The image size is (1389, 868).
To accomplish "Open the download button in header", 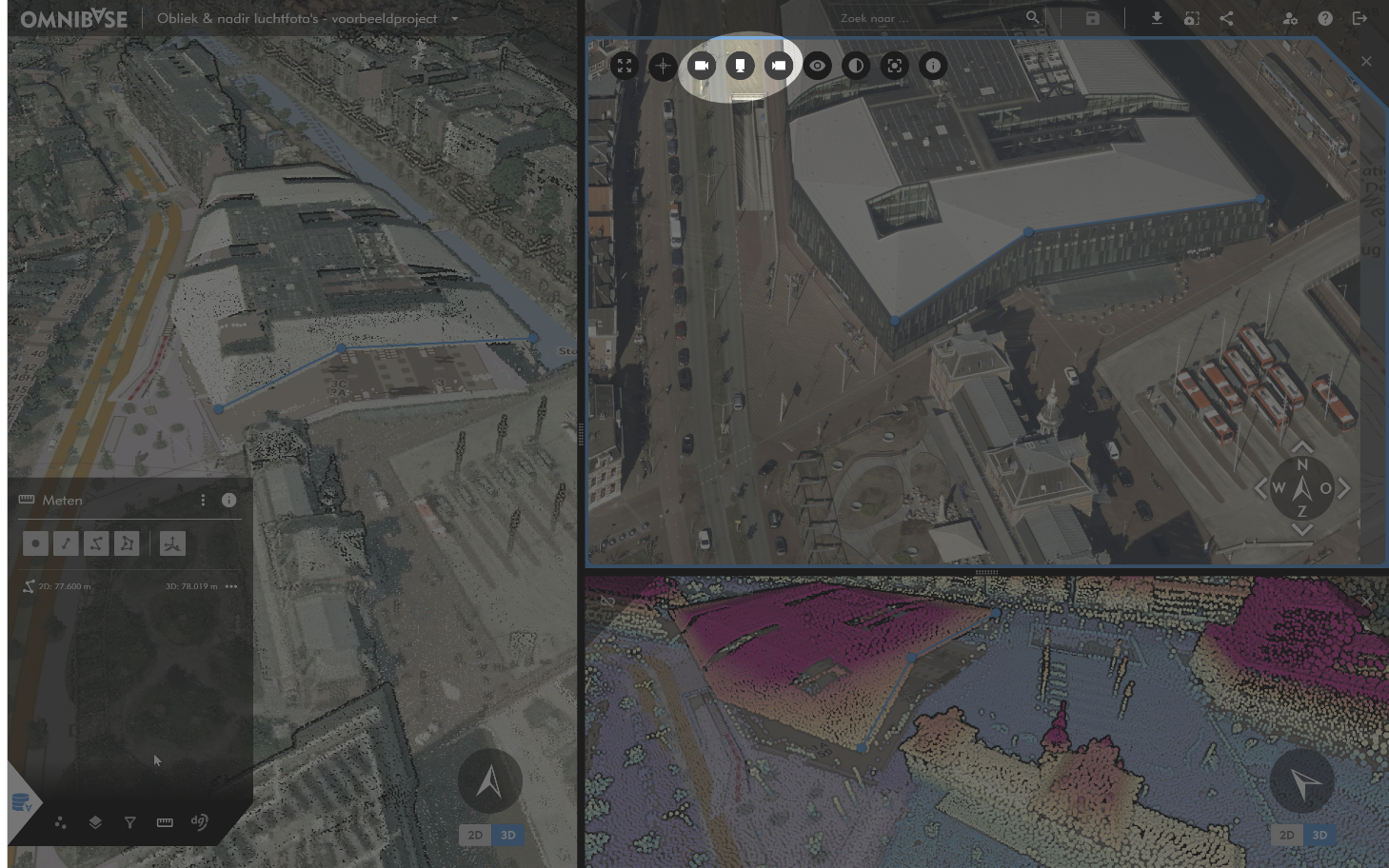I will [x=1157, y=18].
